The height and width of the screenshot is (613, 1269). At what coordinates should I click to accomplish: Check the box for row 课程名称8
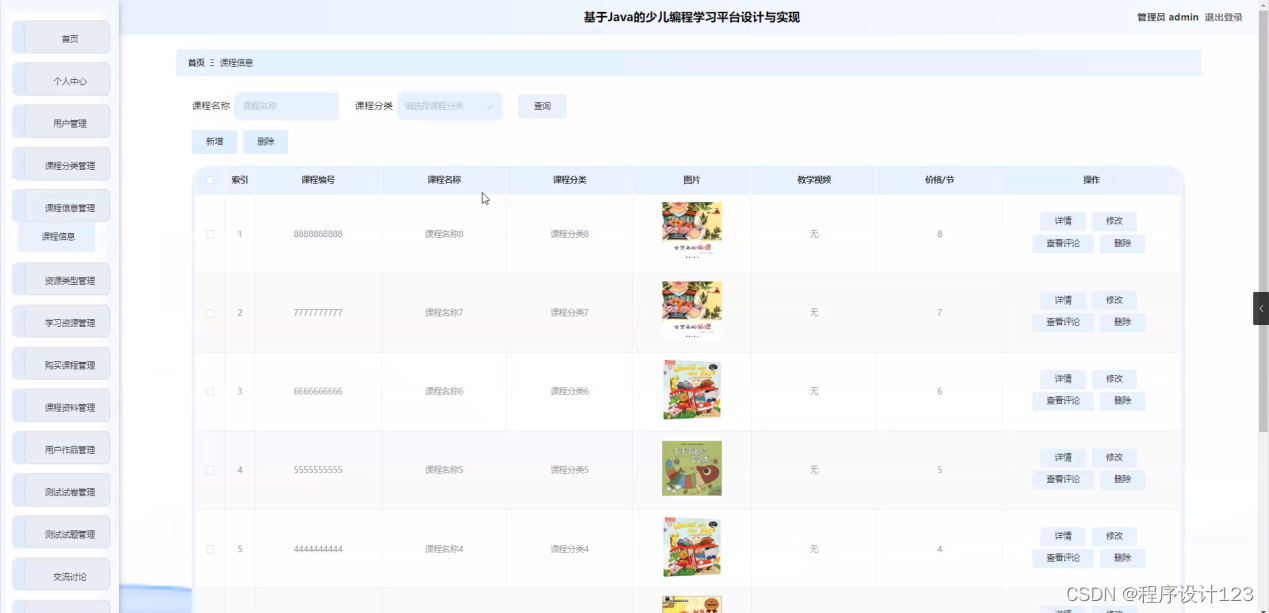210,234
